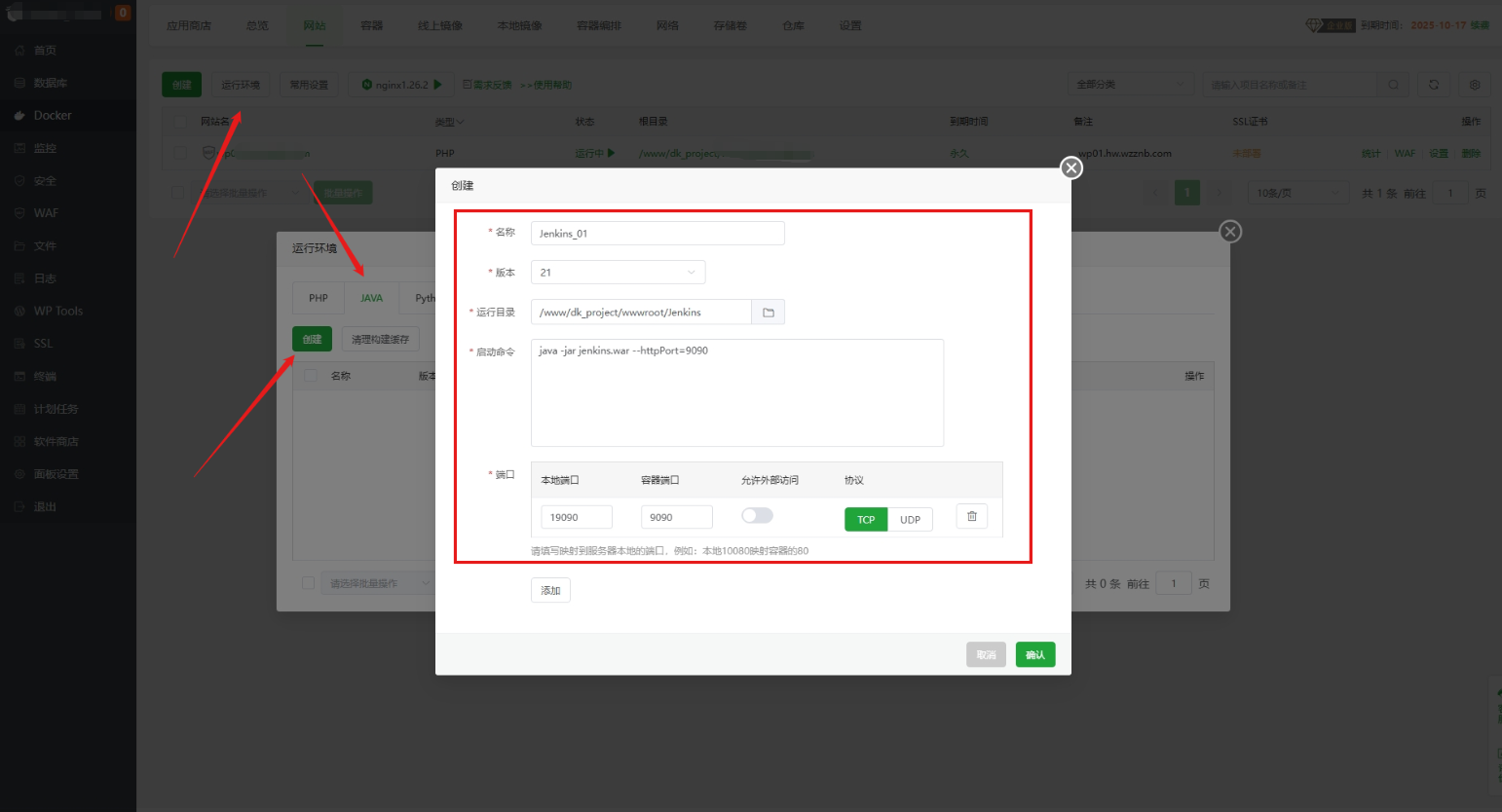Click the green 确认 button
This screenshot has height=812, width=1502.
point(1034,655)
